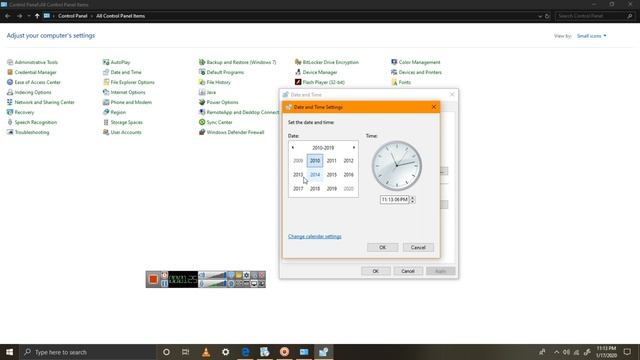Open Administrative Tools in Control Panel
Screen dimensions: 640x360
coord(32,62)
